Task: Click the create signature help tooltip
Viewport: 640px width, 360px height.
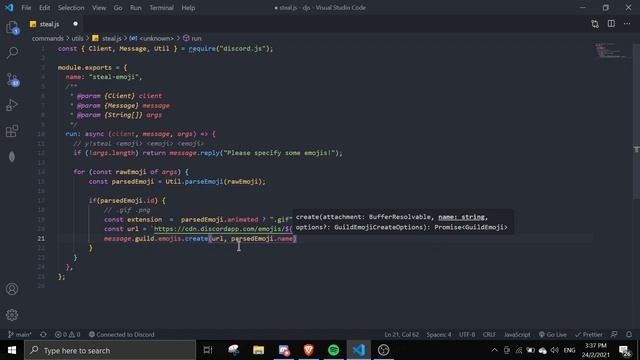Action: tap(403, 222)
